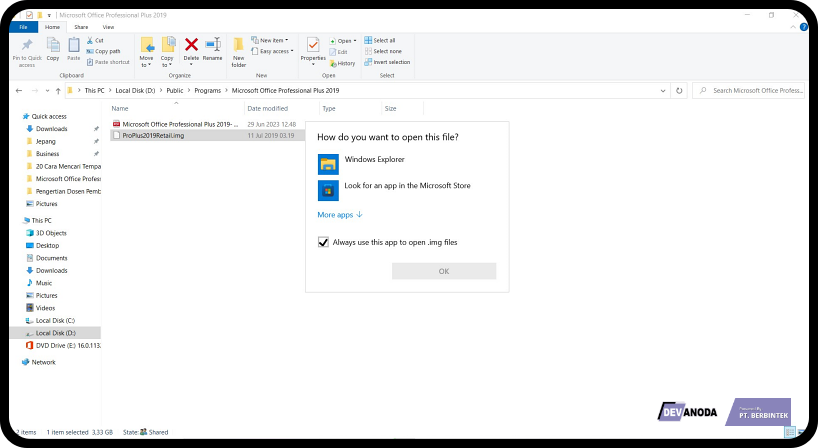
Task: Click the New folder icon
Action: 238,45
